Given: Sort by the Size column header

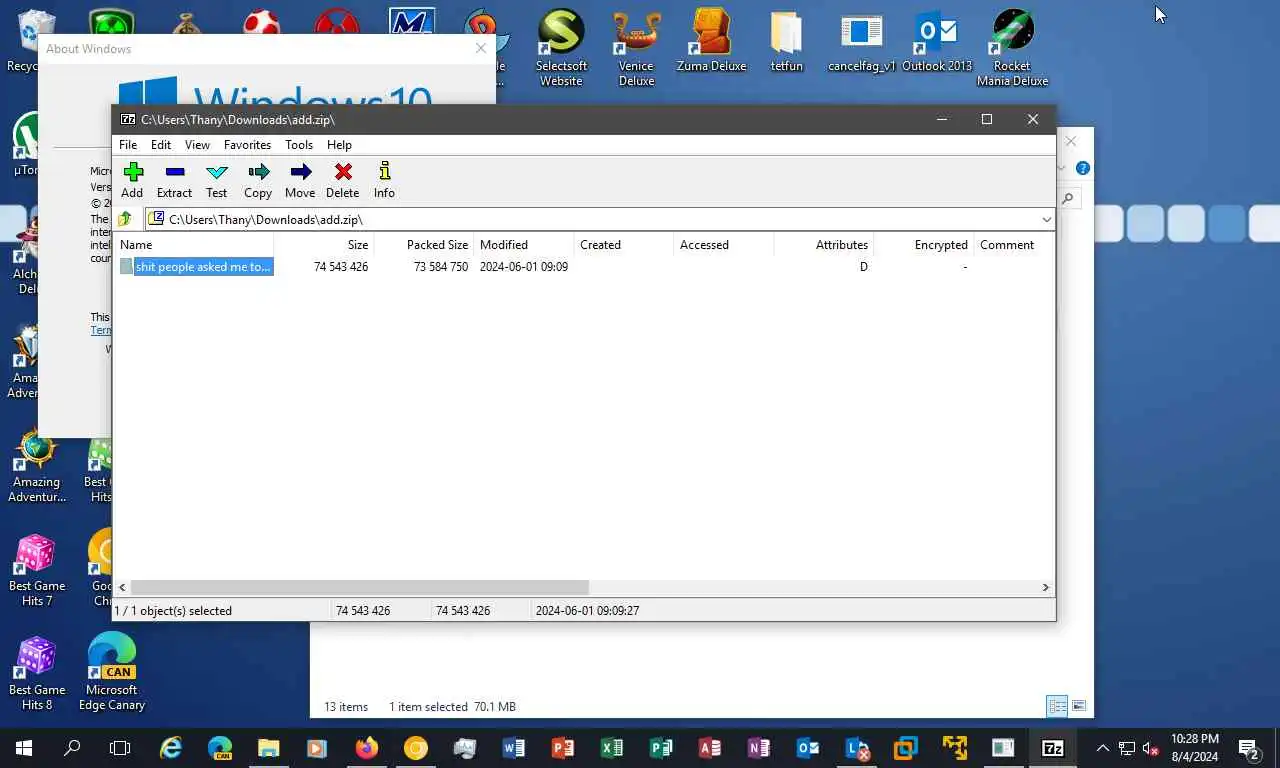Looking at the screenshot, I should pos(324,245).
